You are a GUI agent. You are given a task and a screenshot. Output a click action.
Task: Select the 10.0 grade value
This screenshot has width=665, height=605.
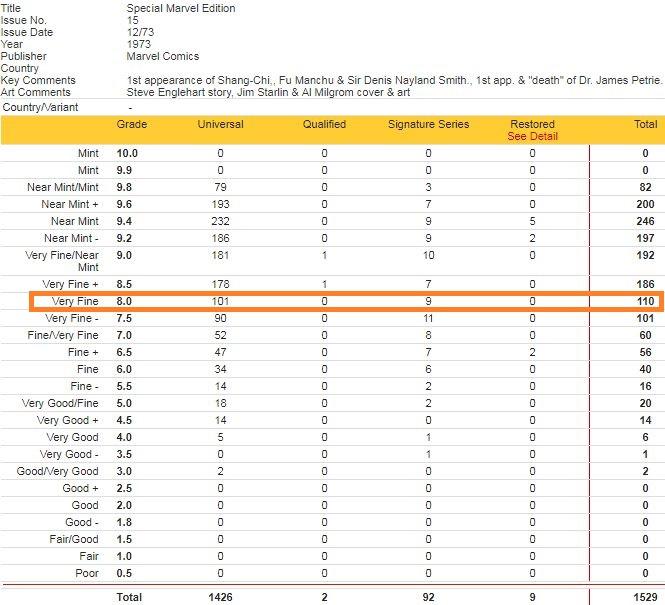pos(127,153)
